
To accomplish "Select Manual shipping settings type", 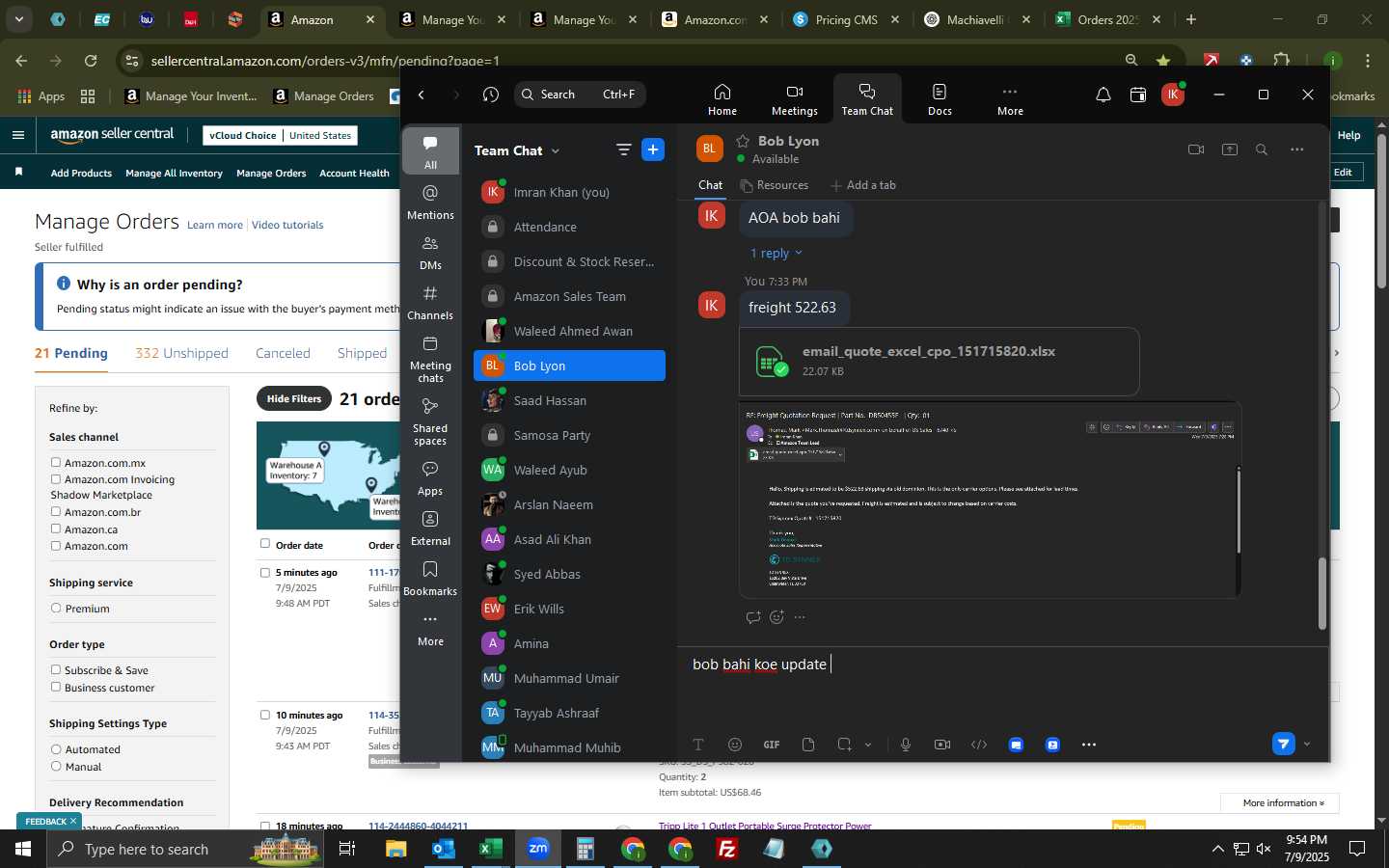I will tap(56, 766).
